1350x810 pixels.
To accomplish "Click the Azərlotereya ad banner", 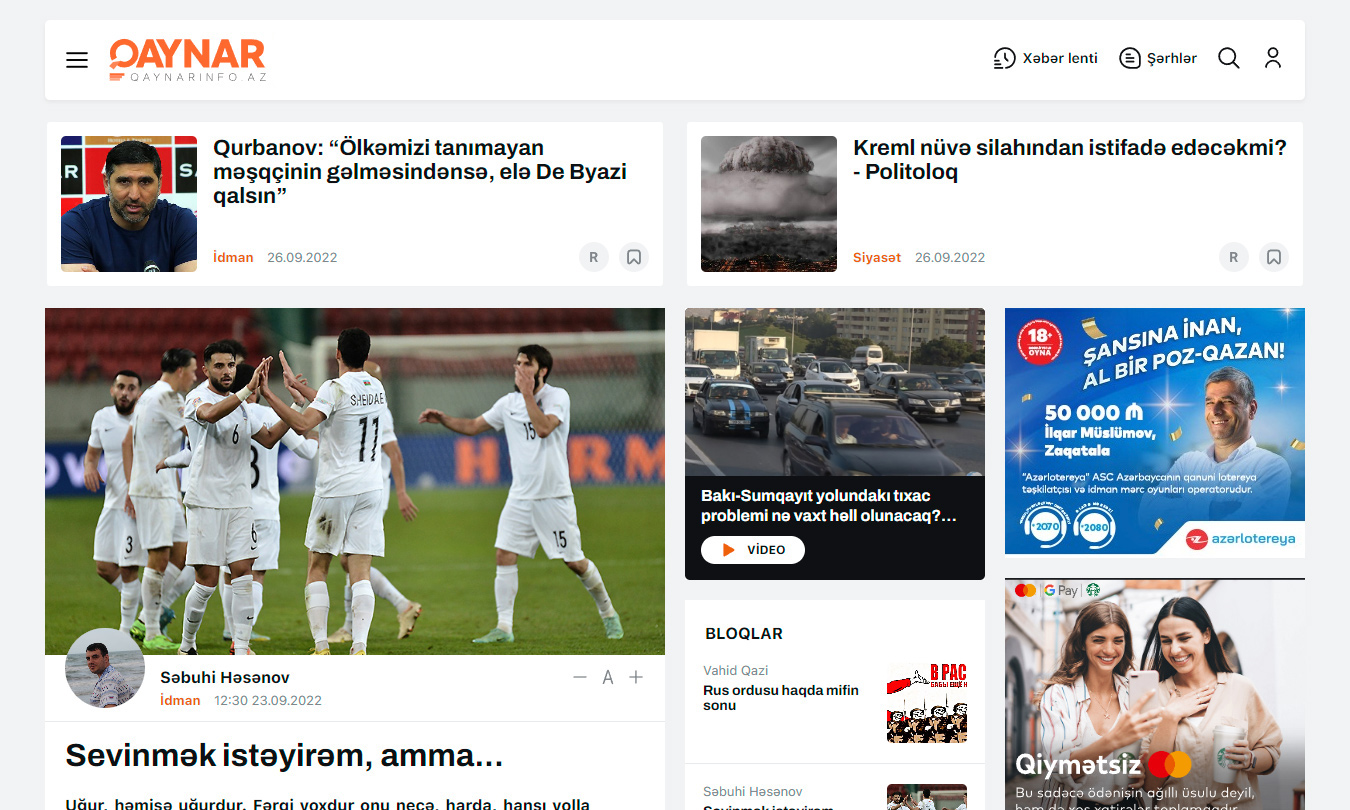I will point(1154,431).
